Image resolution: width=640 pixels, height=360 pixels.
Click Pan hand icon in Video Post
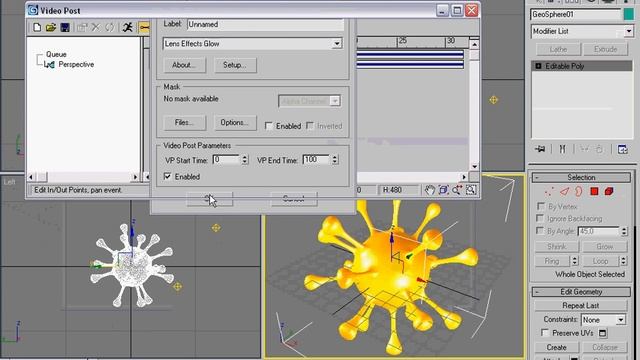(x=429, y=190)
